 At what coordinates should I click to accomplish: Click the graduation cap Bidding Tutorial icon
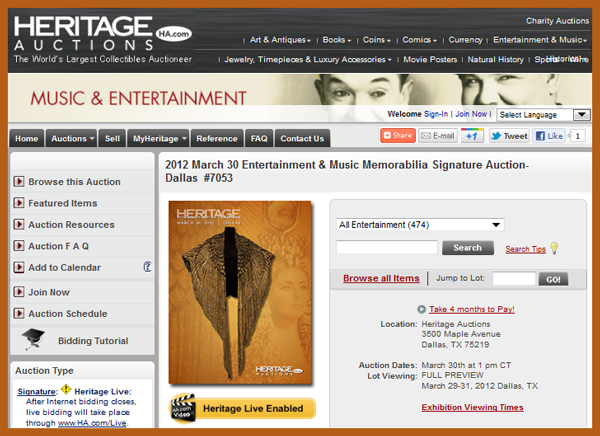click(x=33, y=339)
